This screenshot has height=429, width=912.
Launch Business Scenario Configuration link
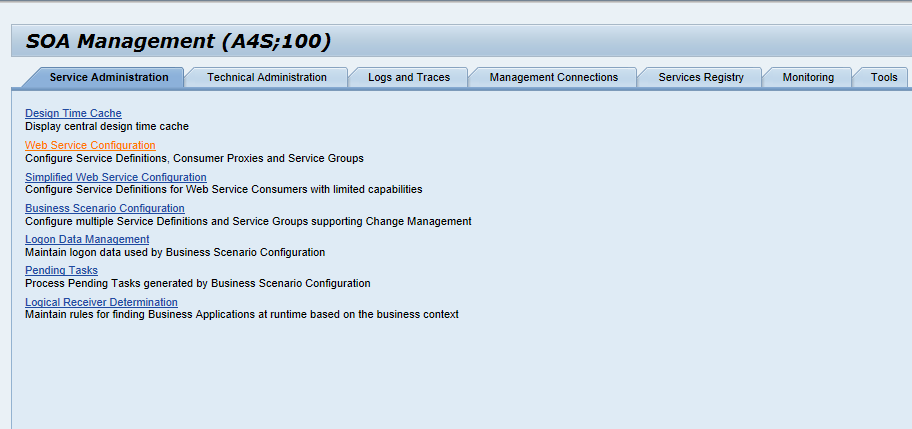[x=104, y=208]
